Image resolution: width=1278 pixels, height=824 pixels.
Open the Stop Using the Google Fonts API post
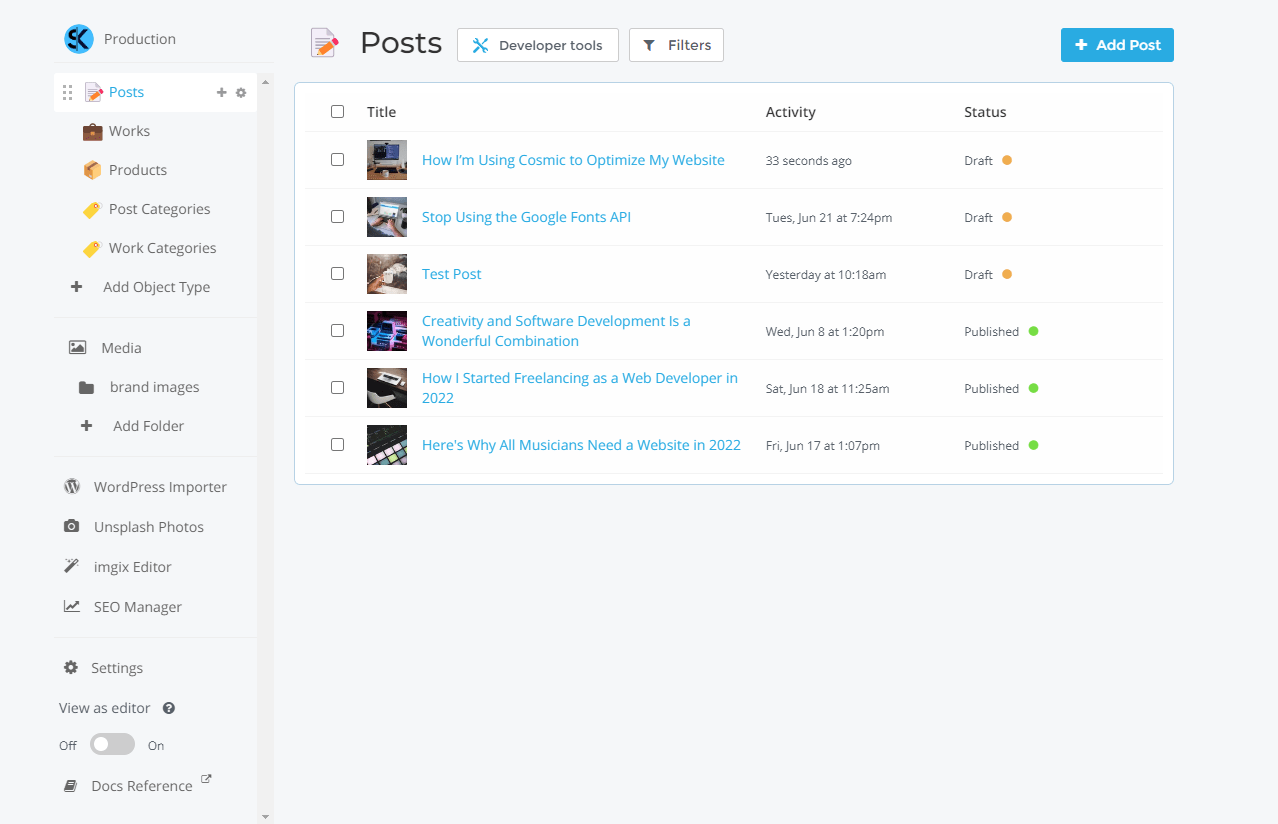[526, 217]
